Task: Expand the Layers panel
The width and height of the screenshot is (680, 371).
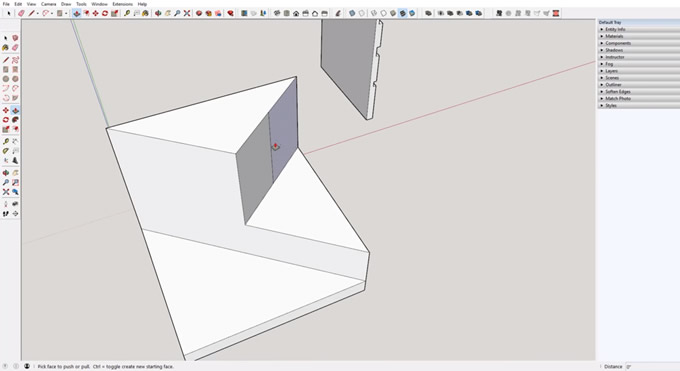Action: pyautogui.click(x=638, y=71)
